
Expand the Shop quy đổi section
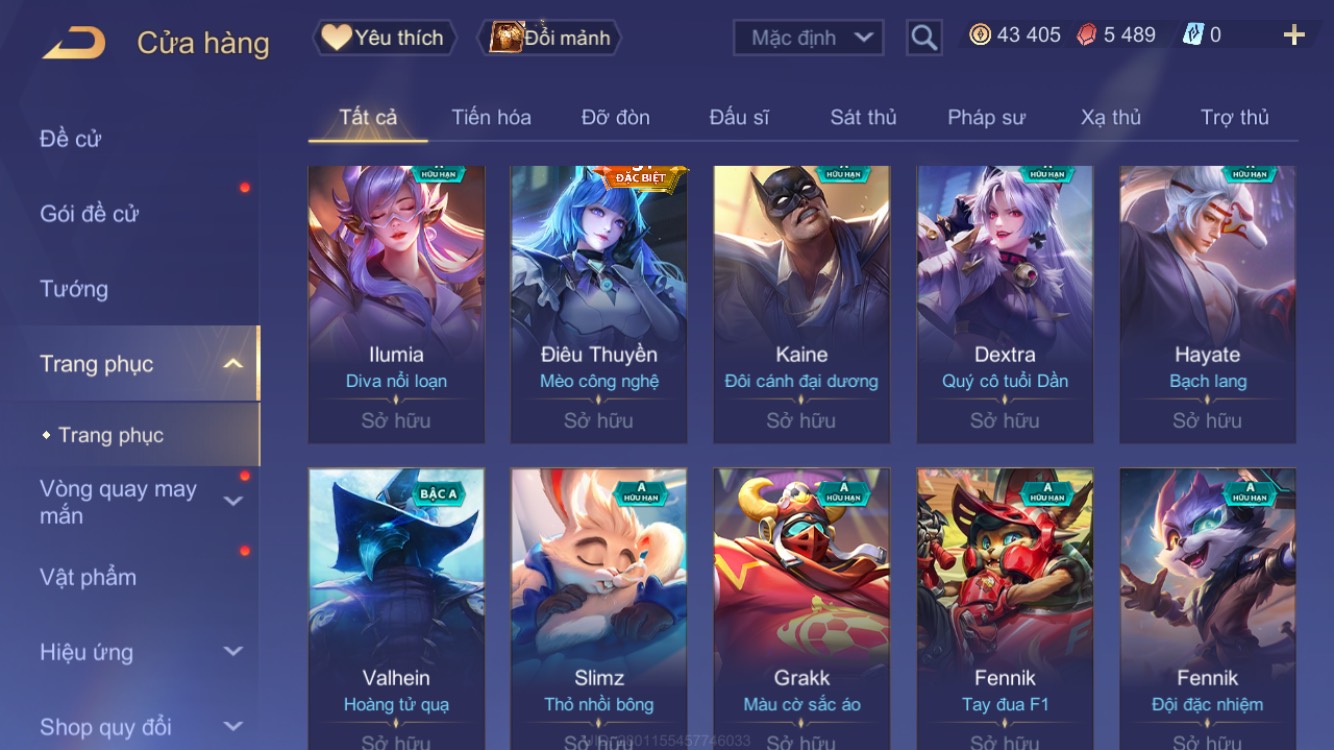(232, 727)
